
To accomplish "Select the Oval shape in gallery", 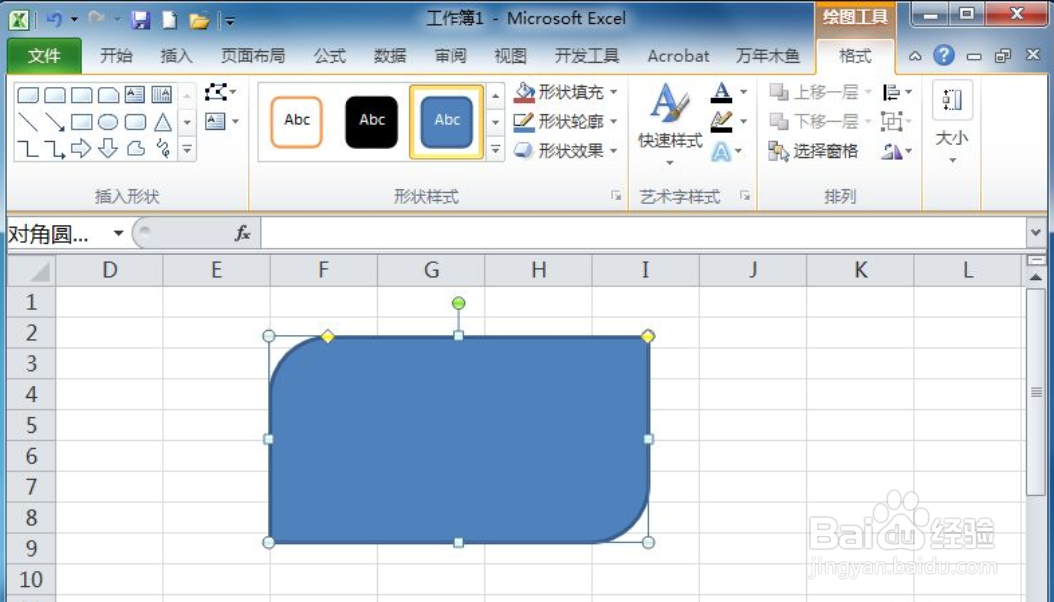I will coord(108,122).
